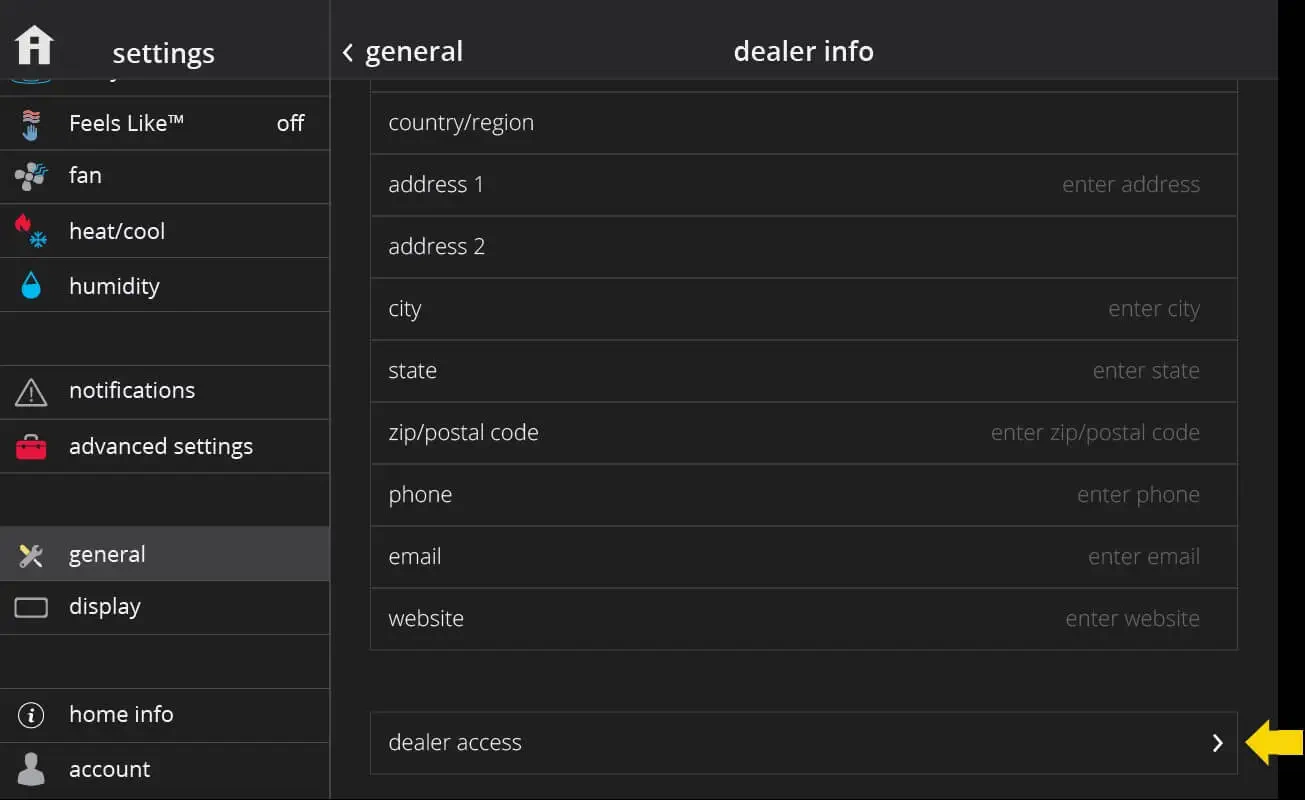Open fan settings via fan icon
The image size is (1305, 800).
pos(31,177)
